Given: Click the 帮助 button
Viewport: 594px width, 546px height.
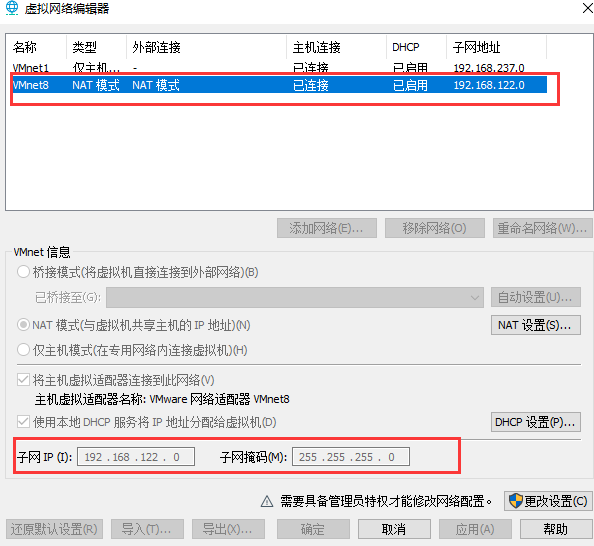Looking at the screenshot, I should tap(556, 529).
